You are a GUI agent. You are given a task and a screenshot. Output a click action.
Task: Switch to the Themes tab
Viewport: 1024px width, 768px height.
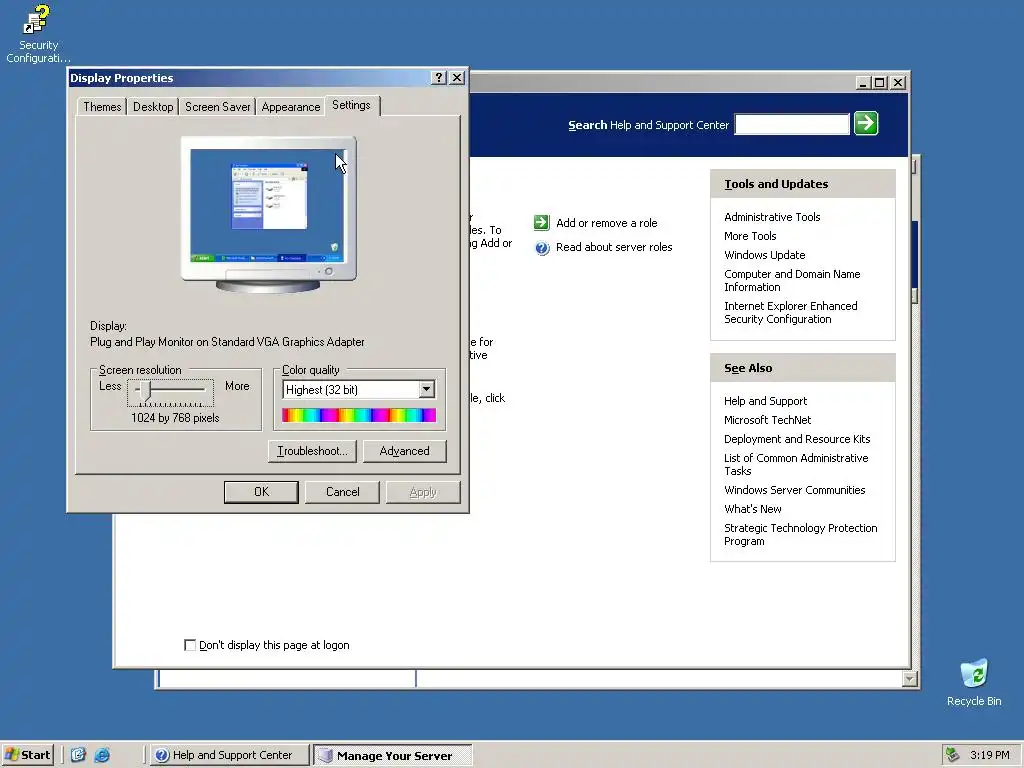click(x=102, y=106)
